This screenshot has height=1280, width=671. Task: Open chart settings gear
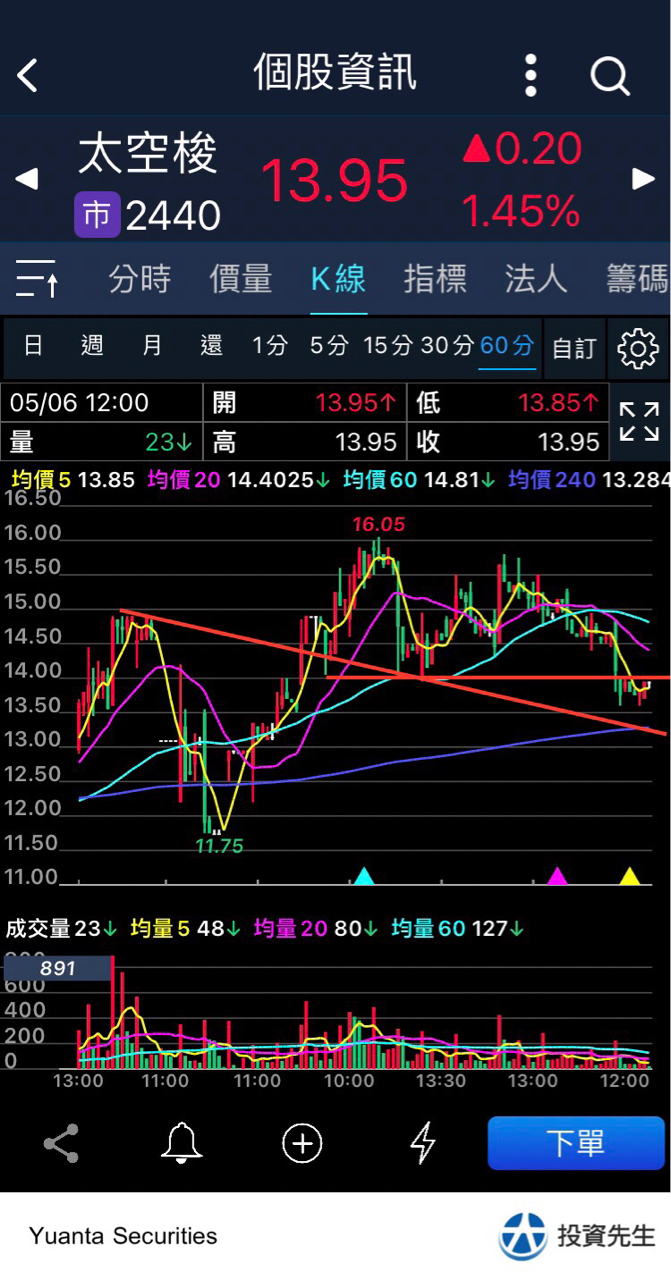click(638, 348)
